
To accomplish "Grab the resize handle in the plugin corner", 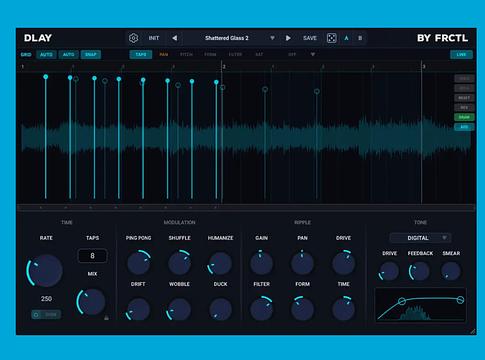I will [x=473, y=331].
